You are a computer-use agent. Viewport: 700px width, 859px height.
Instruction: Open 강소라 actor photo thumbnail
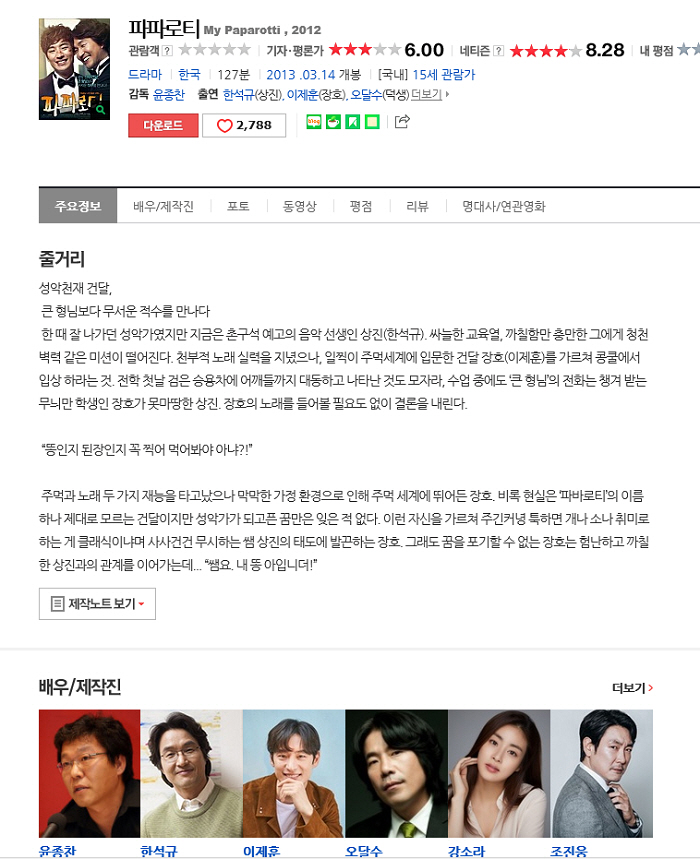click(x=499, y=774)
